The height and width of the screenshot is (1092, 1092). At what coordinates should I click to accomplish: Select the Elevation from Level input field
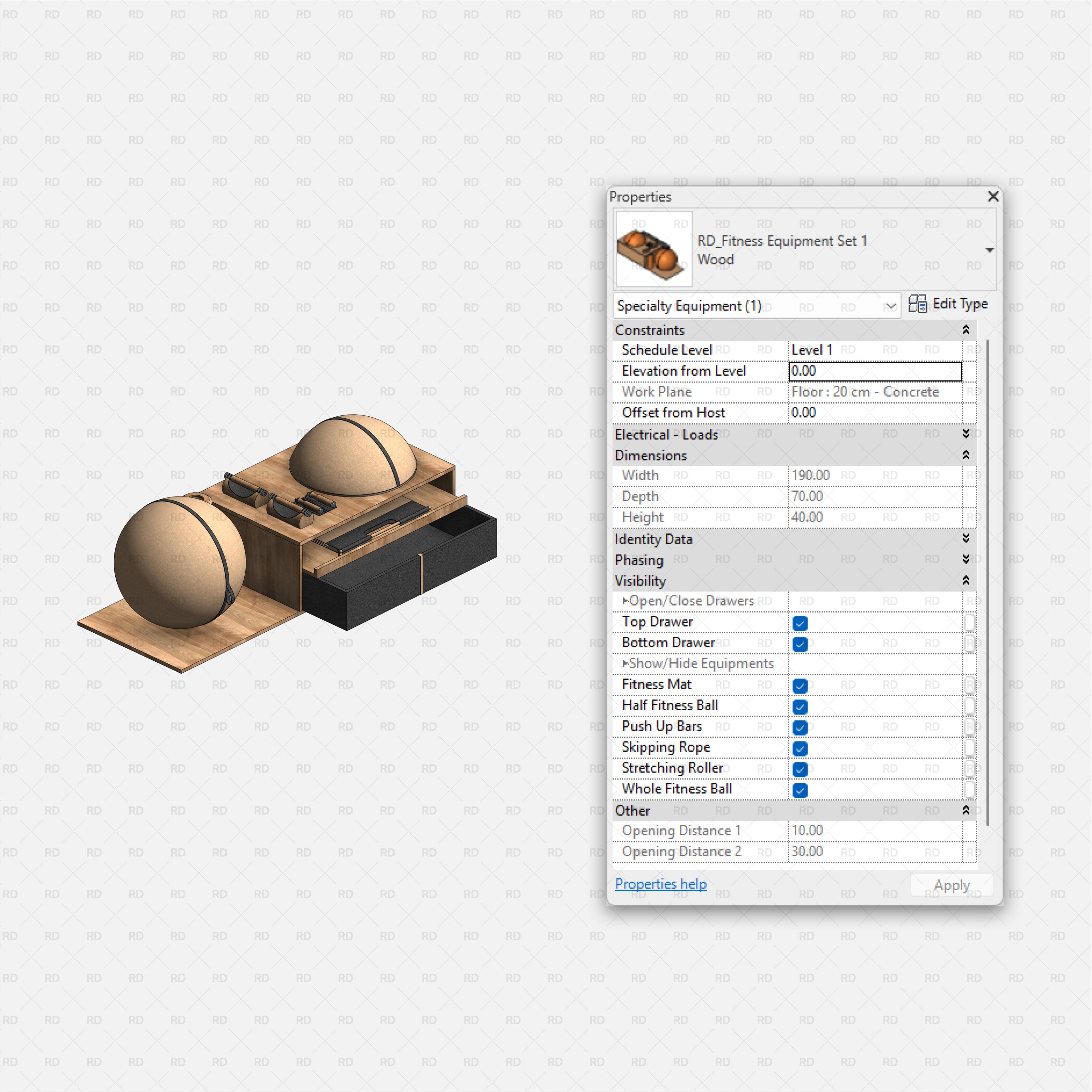875,371
